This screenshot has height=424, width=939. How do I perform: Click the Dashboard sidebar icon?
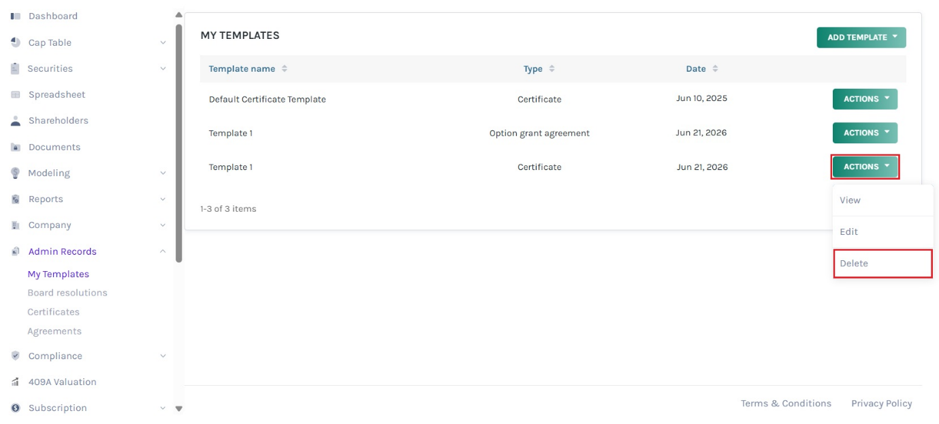(16, 16)
